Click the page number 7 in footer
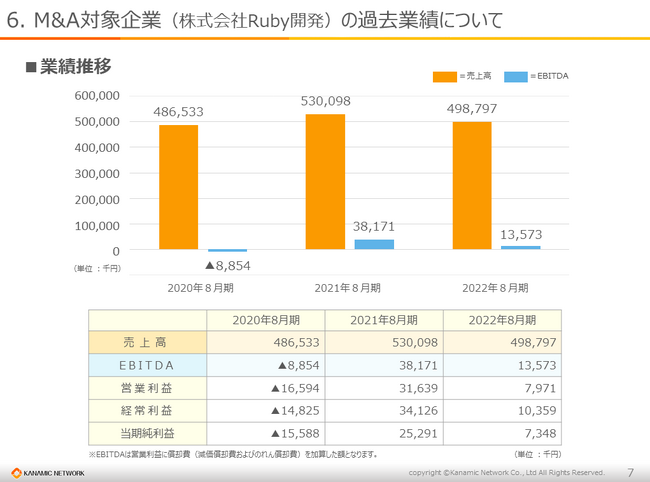Image resolution: width=650 pixels, height=482 pixels. (630, 472)
